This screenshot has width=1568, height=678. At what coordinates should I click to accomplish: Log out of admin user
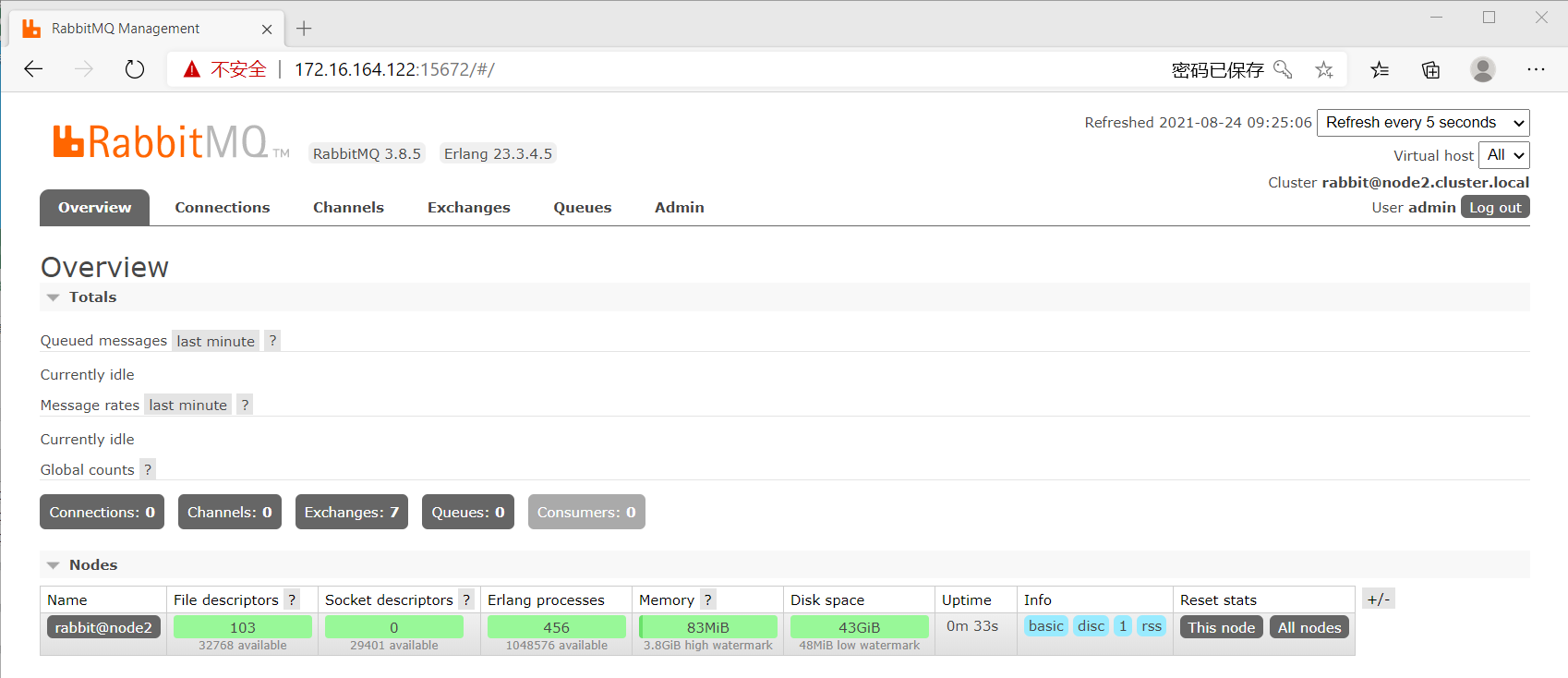point(1495,207)
